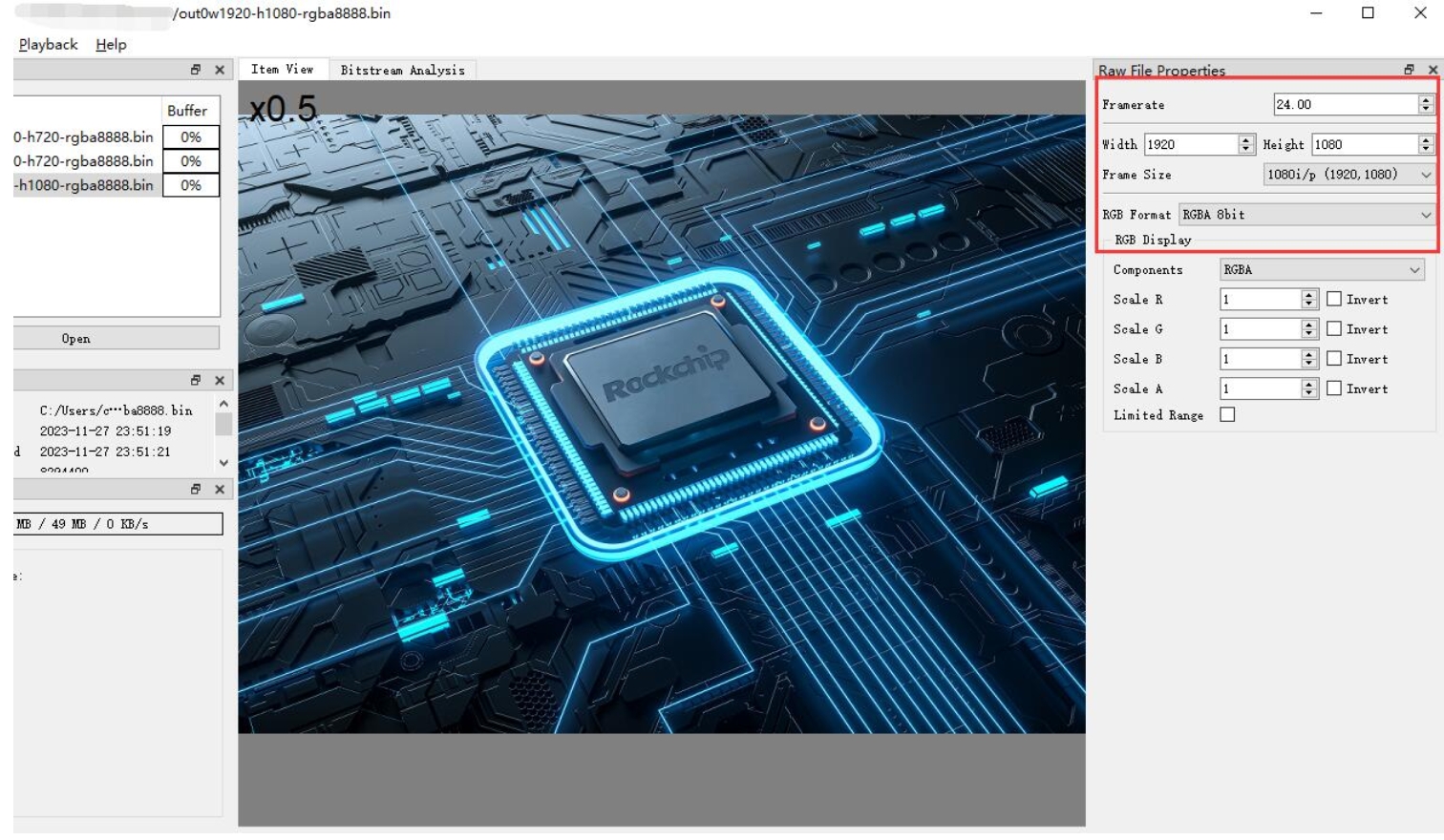
Task: Click the Scale R value field
Action: pyautogui.click(x=1261, y=300)
